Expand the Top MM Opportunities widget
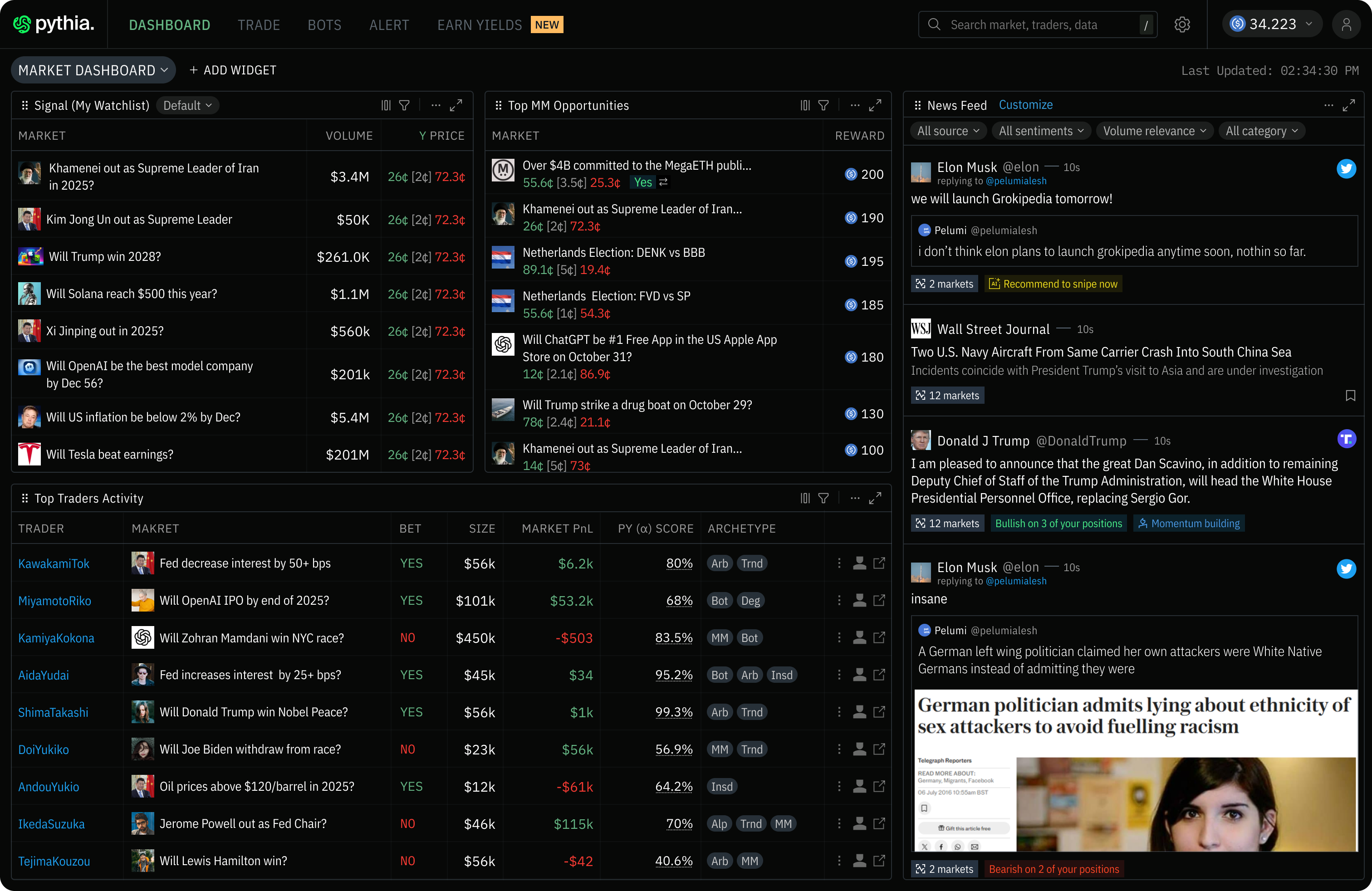This screenshot has width=1372, height=891. click(x=875, y=105)
